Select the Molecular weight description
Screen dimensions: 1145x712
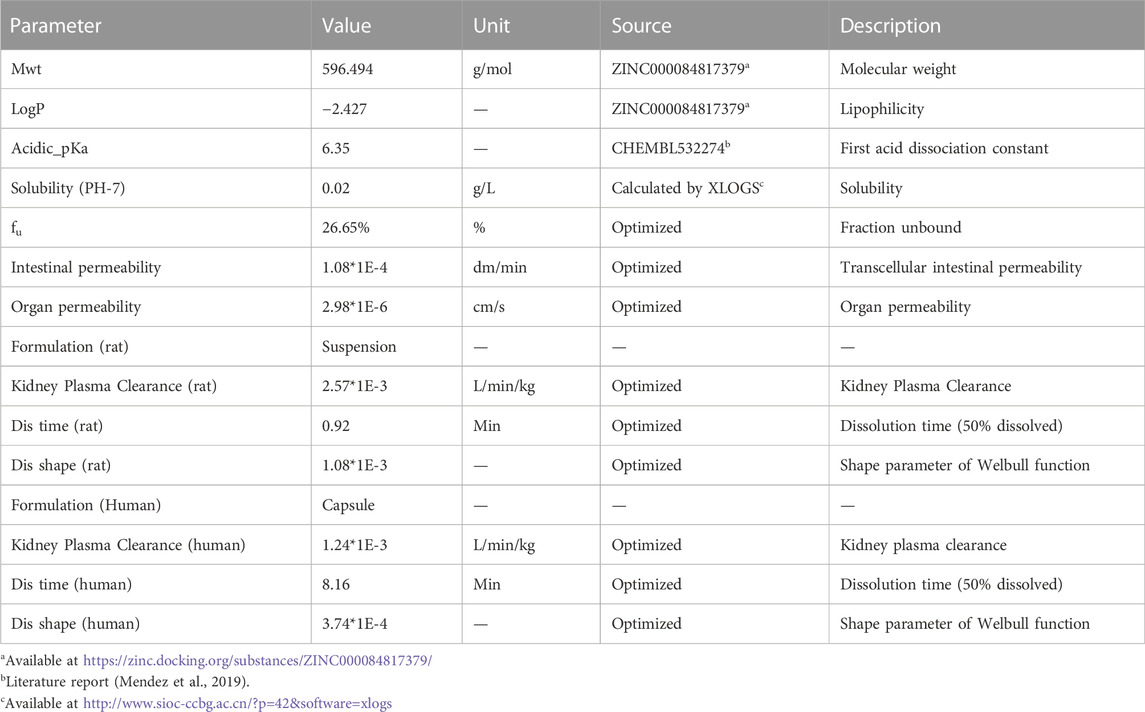coord(897,69)
